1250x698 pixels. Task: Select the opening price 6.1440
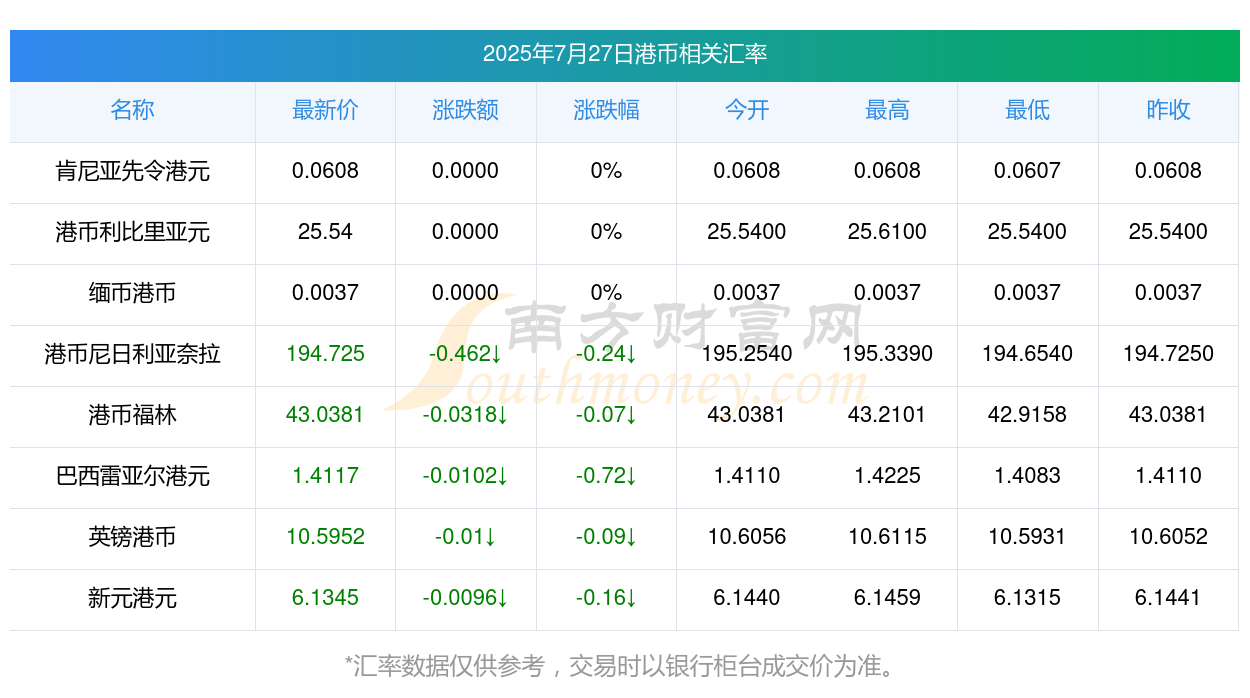click(747, 598)
